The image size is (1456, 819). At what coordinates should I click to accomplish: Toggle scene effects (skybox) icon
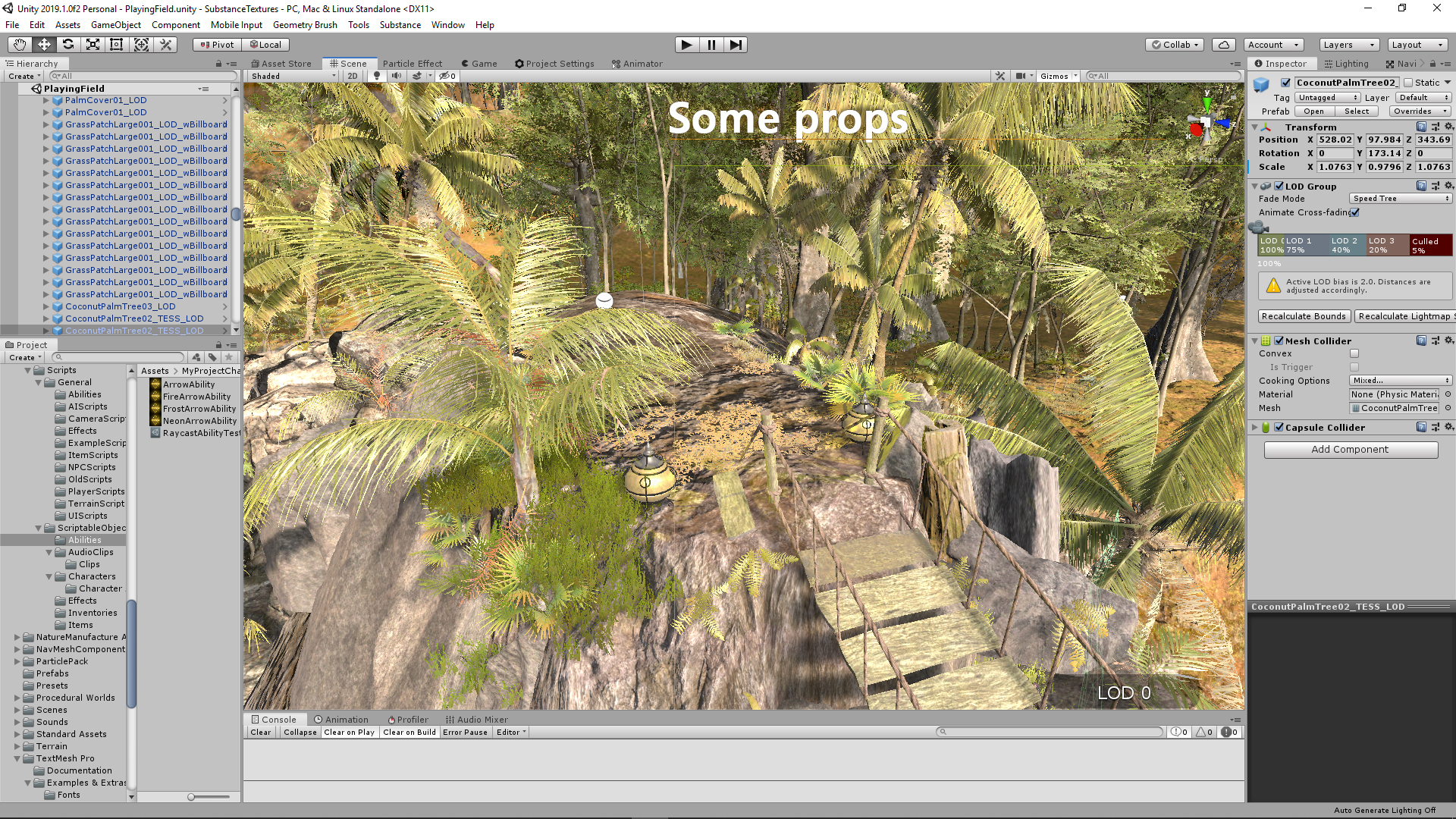tap(417, 76)
